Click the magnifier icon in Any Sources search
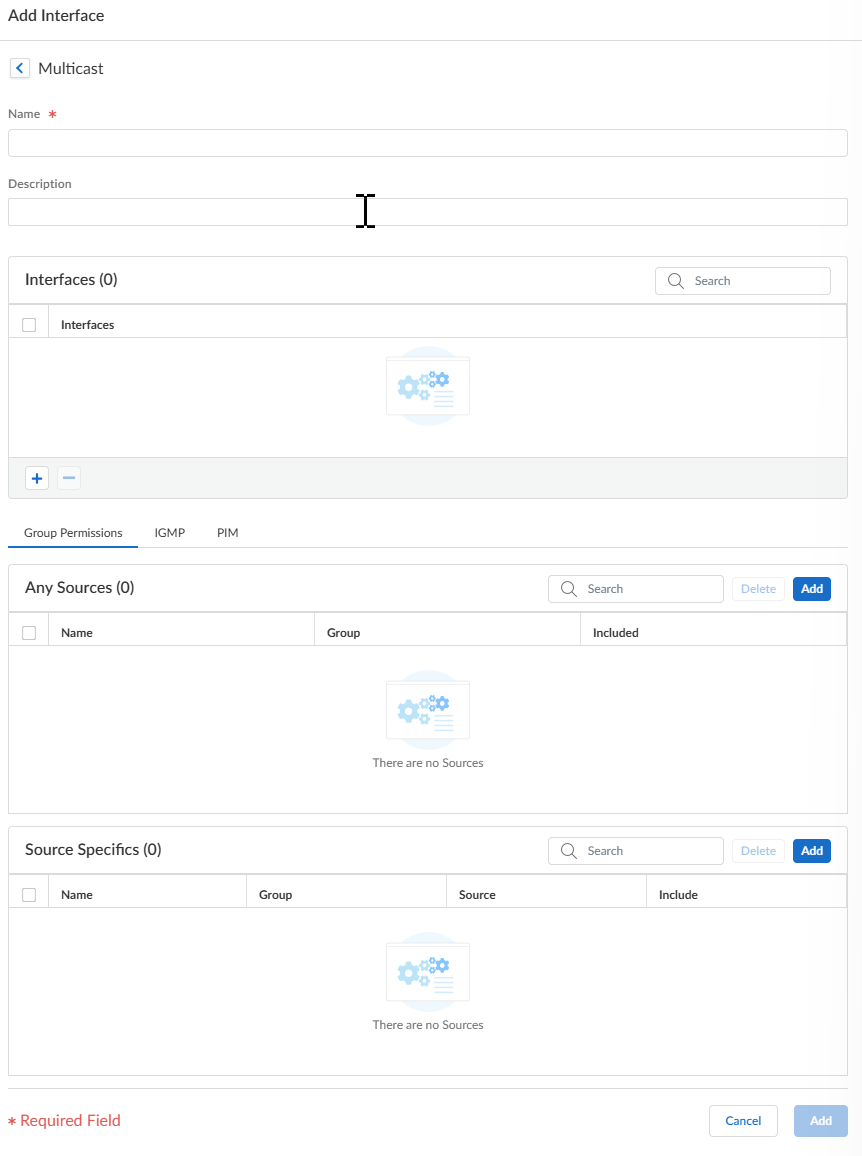Image resolution: width=862 pixels, height=1156 pixels. click(x=569, y=589)
